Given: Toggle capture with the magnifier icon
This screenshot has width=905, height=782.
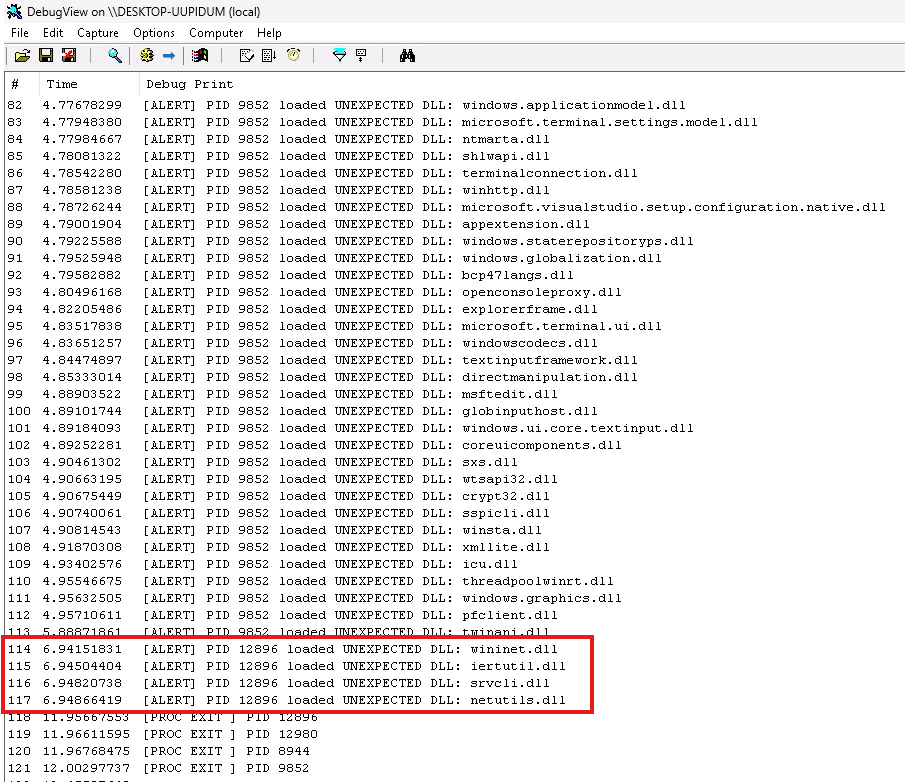Looking at the screenshot, I should click(x=115, y=56).
